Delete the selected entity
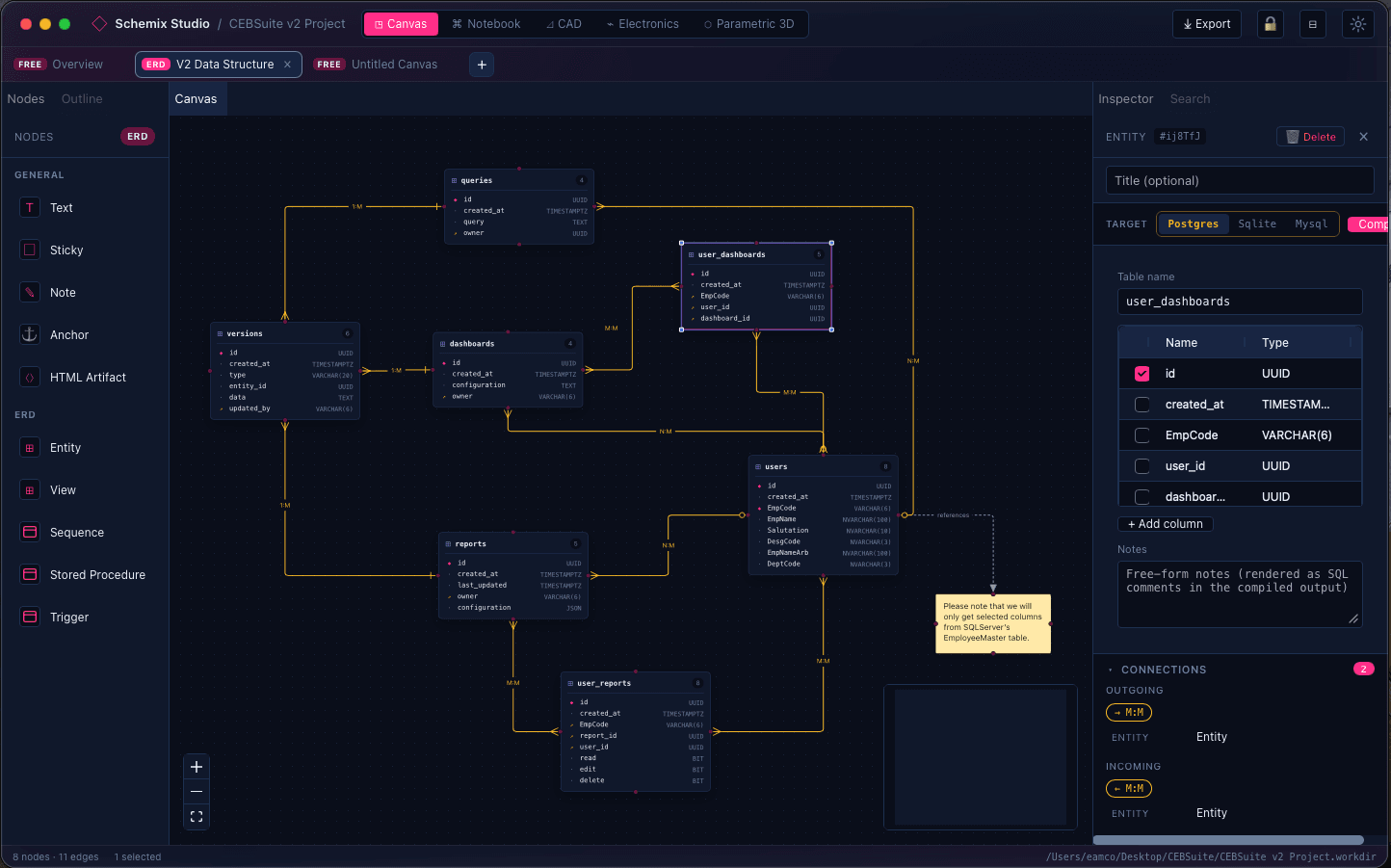The width and height of the screenshot is (1391, 868). click(x=1310, y=137)
